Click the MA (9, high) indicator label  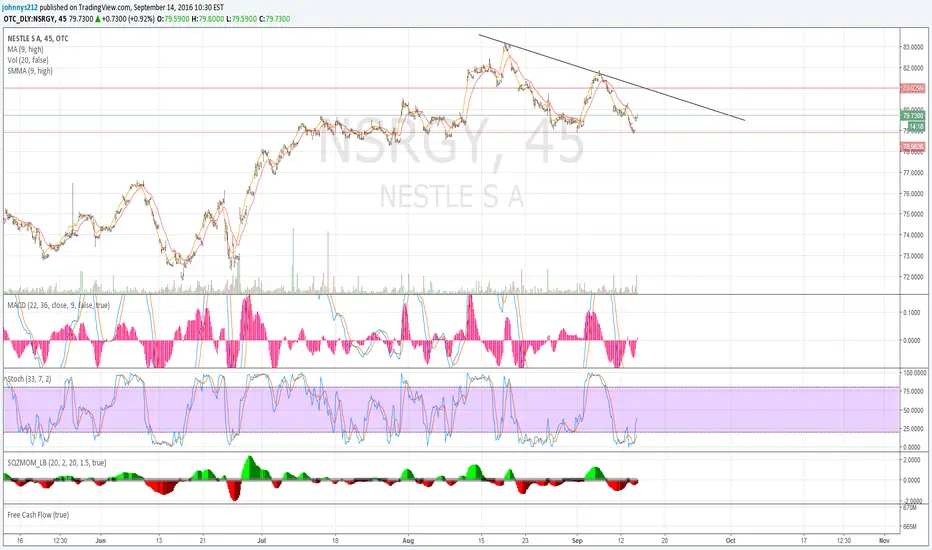[26, 49]
